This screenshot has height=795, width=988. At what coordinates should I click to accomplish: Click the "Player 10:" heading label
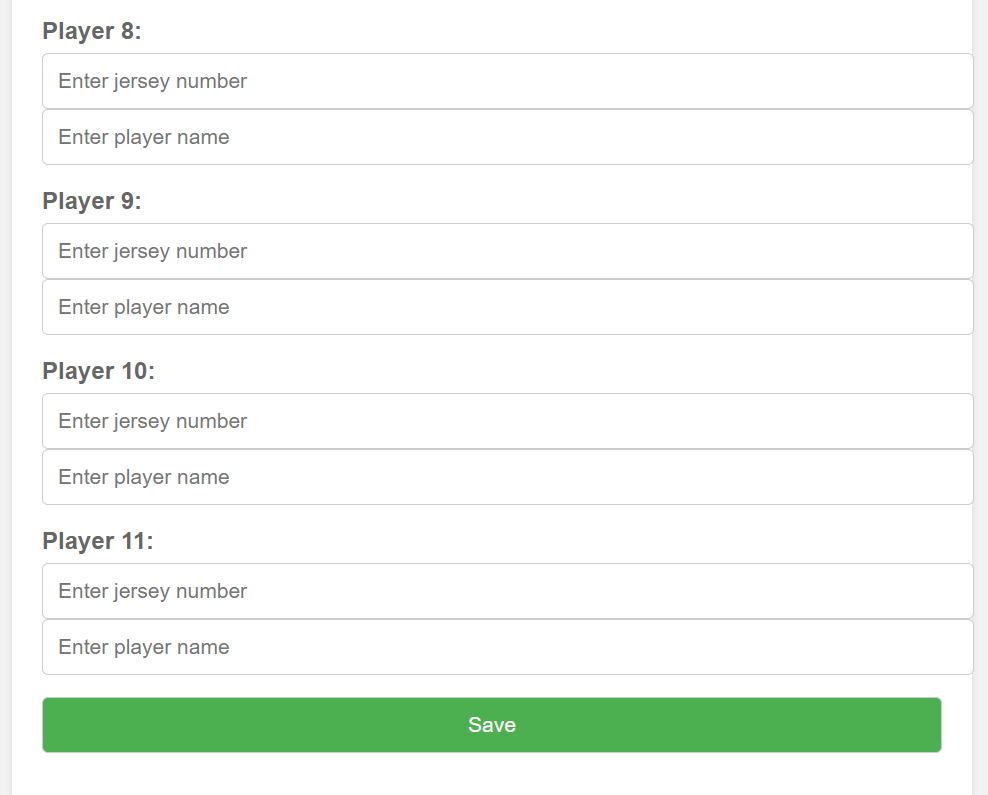pos(98,371)
